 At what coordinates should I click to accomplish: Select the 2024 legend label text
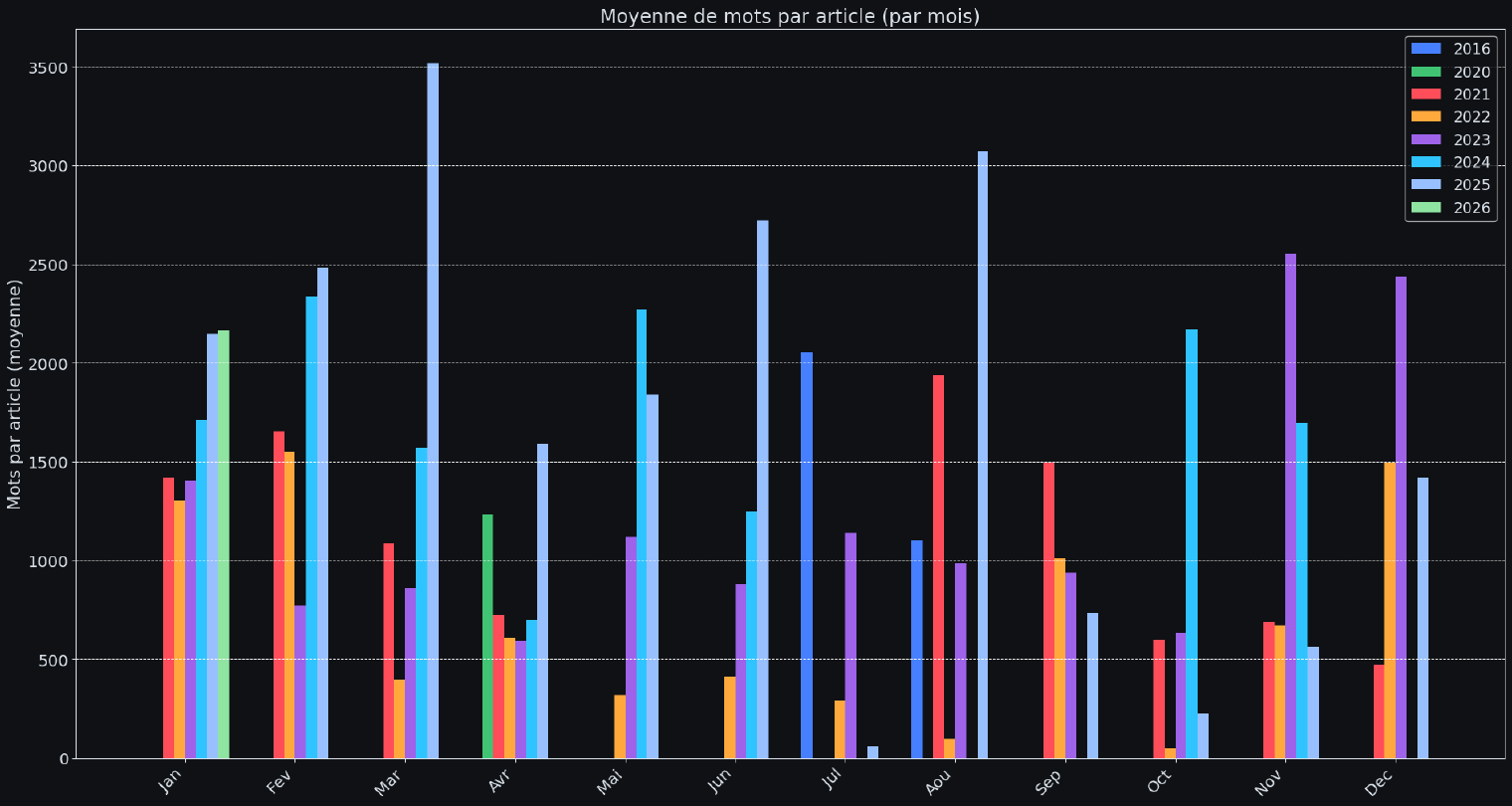(1471, 163)
